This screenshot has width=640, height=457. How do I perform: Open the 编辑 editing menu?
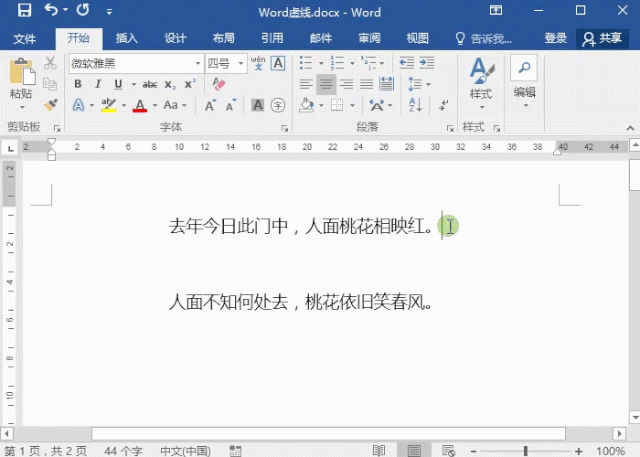pos(524,83)
